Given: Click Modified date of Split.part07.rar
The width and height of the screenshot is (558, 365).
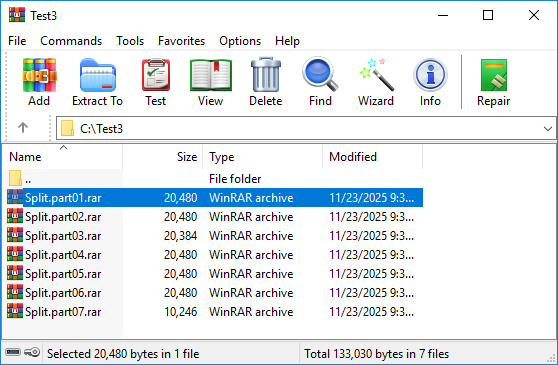Looking at the screenshot, I should click(372, 312).
